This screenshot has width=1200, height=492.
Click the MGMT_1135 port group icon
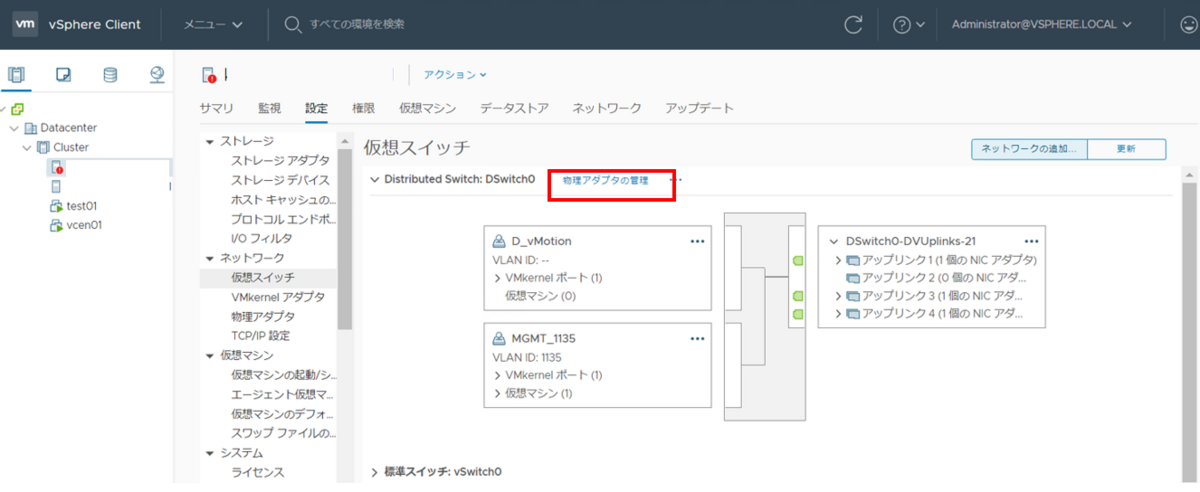499,339
